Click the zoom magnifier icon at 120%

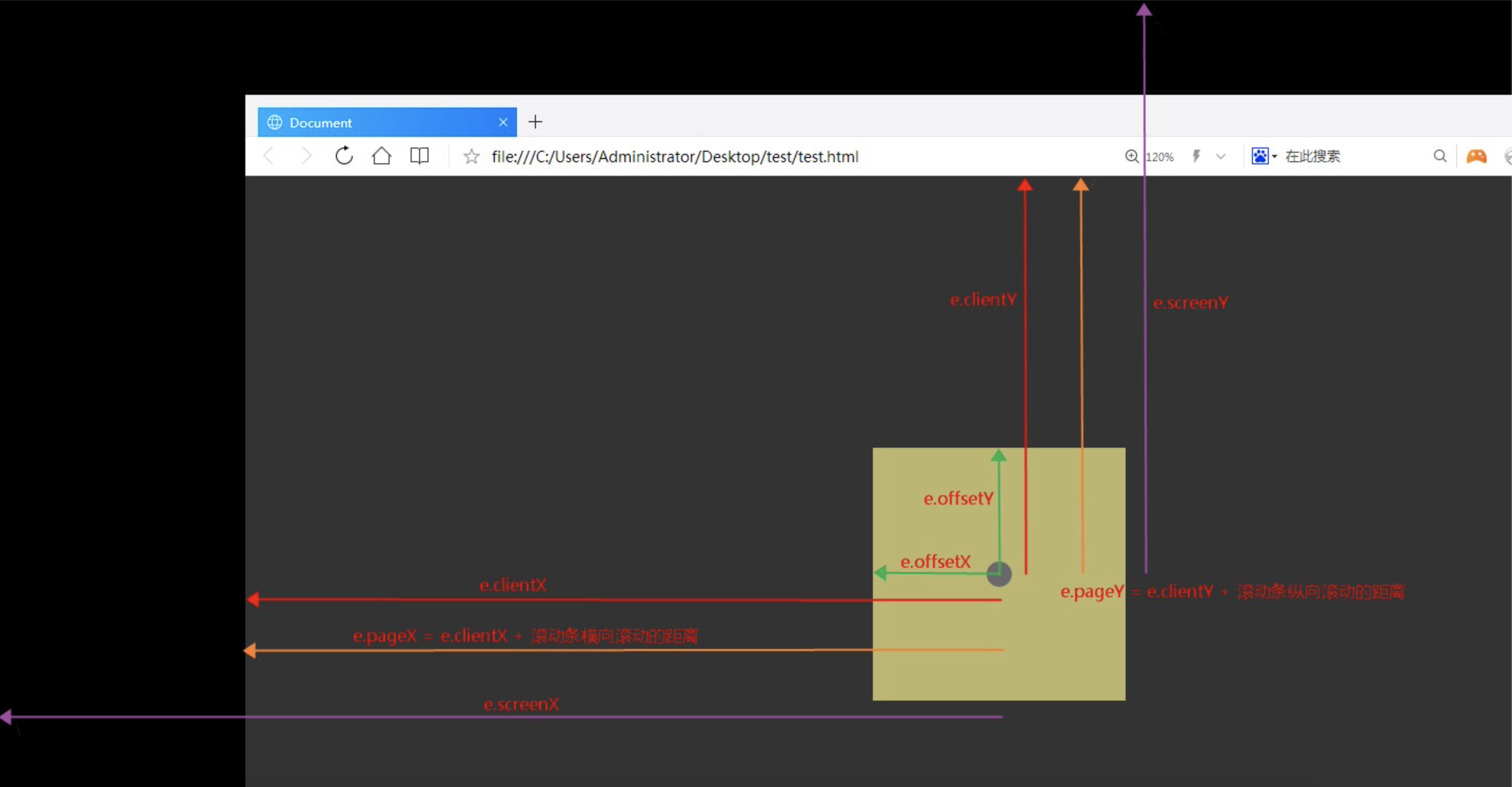[1131, 156]
